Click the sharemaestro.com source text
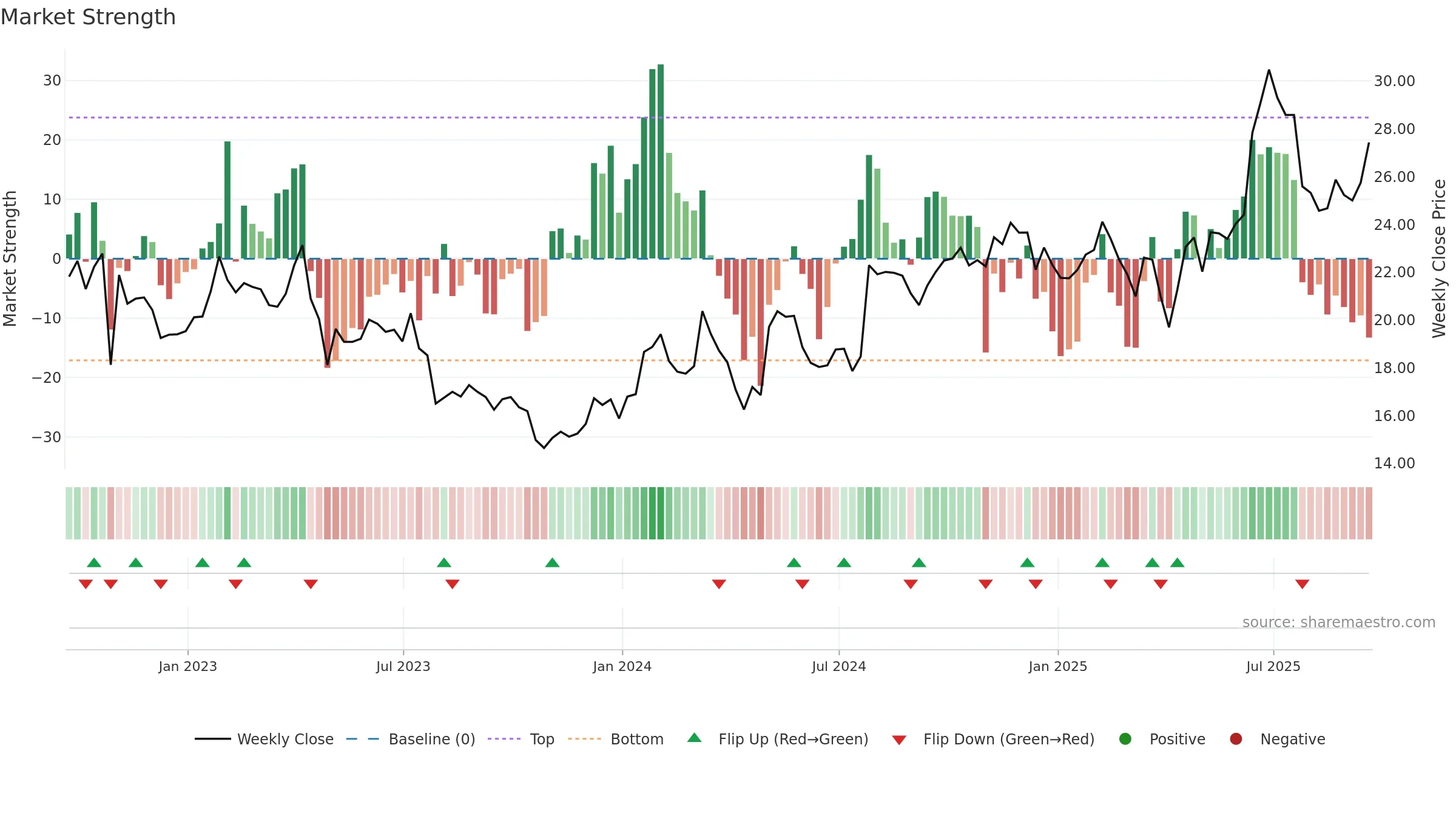This screenshot has height=819, width=1456. [x=1339, y=622]
